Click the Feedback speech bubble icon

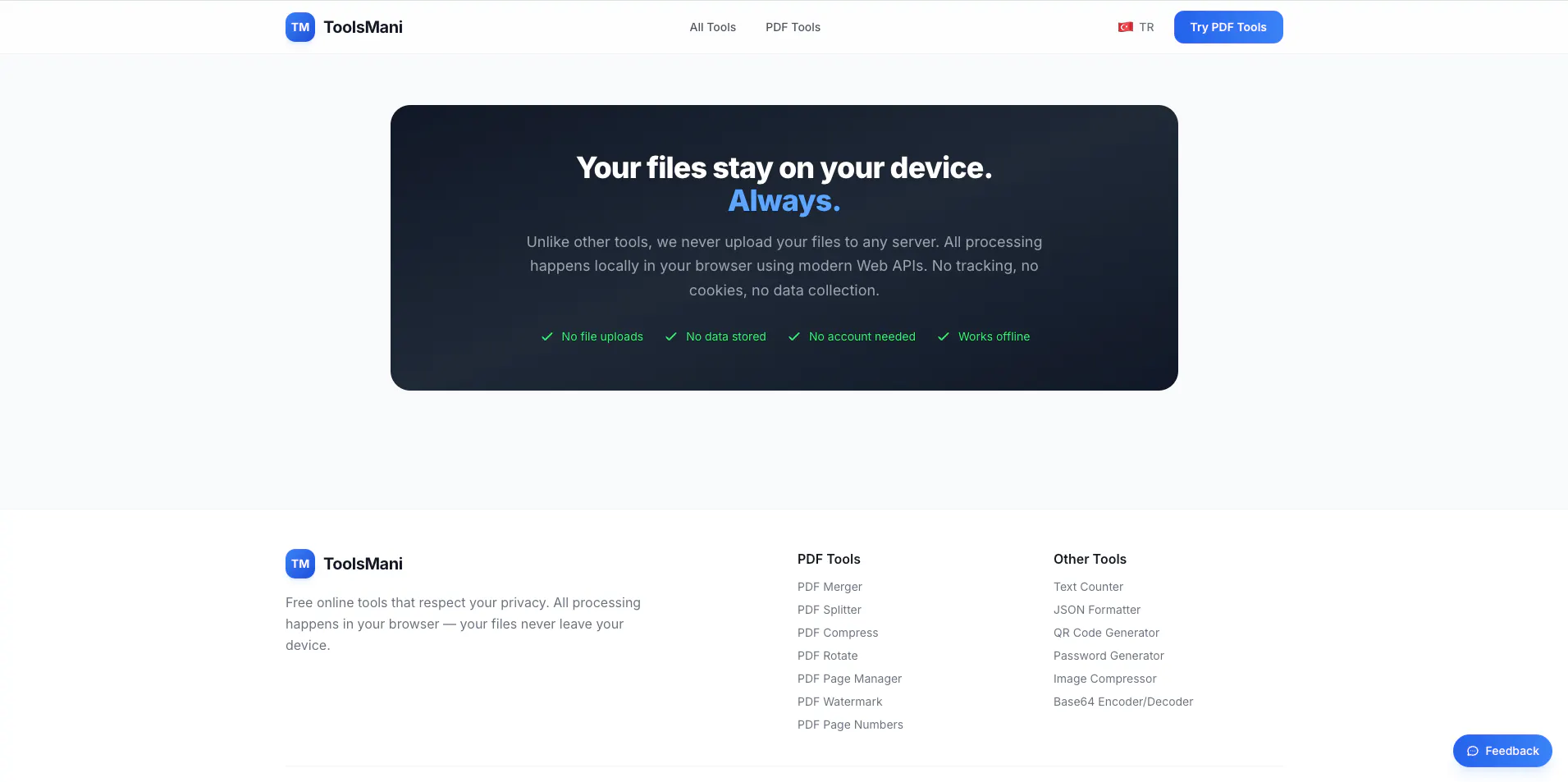pos(1472,751)
